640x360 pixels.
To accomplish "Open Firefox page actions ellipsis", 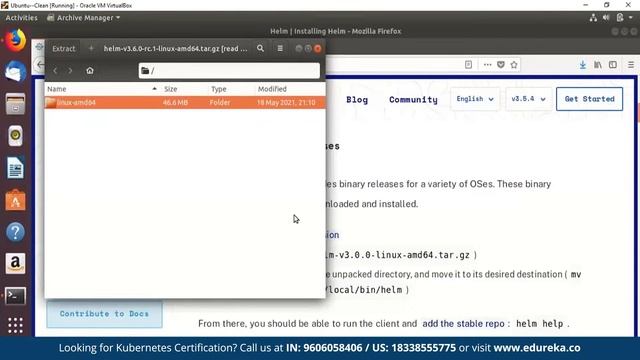I will (487, 65).
